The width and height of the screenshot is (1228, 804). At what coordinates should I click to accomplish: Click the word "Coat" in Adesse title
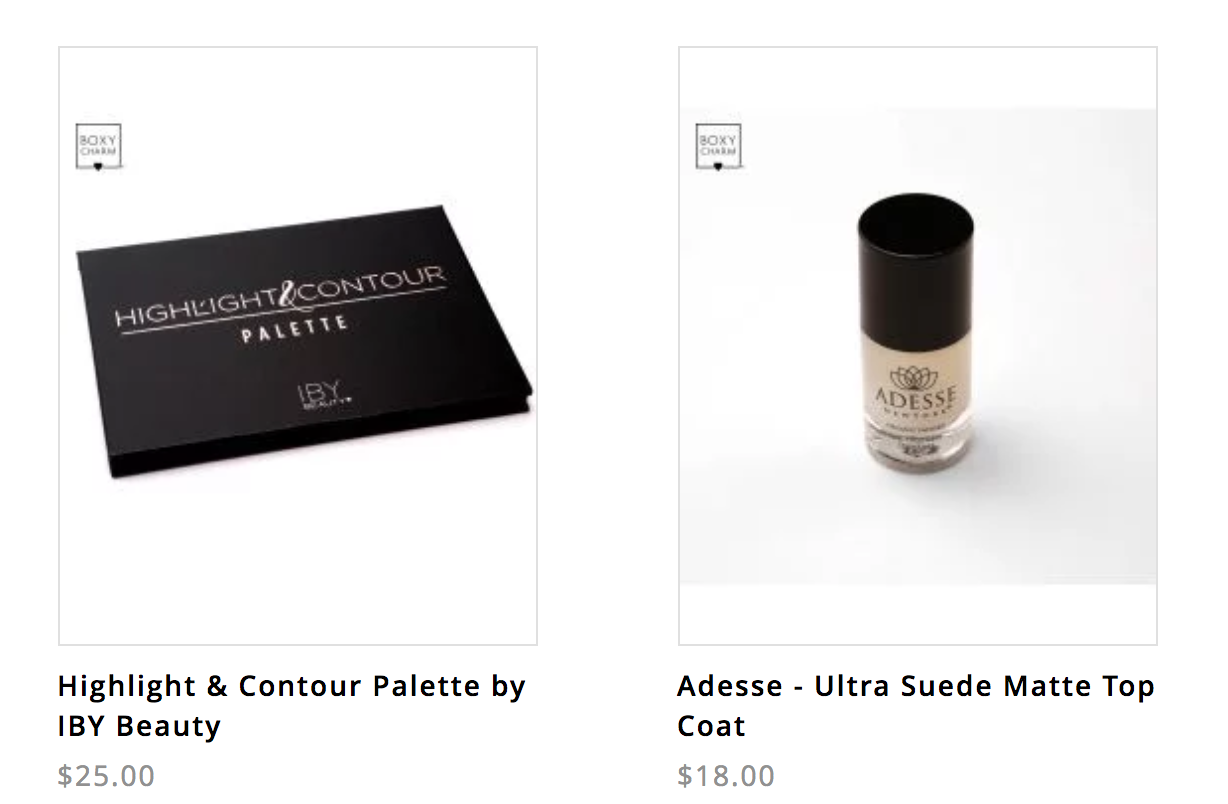(711, 726)
